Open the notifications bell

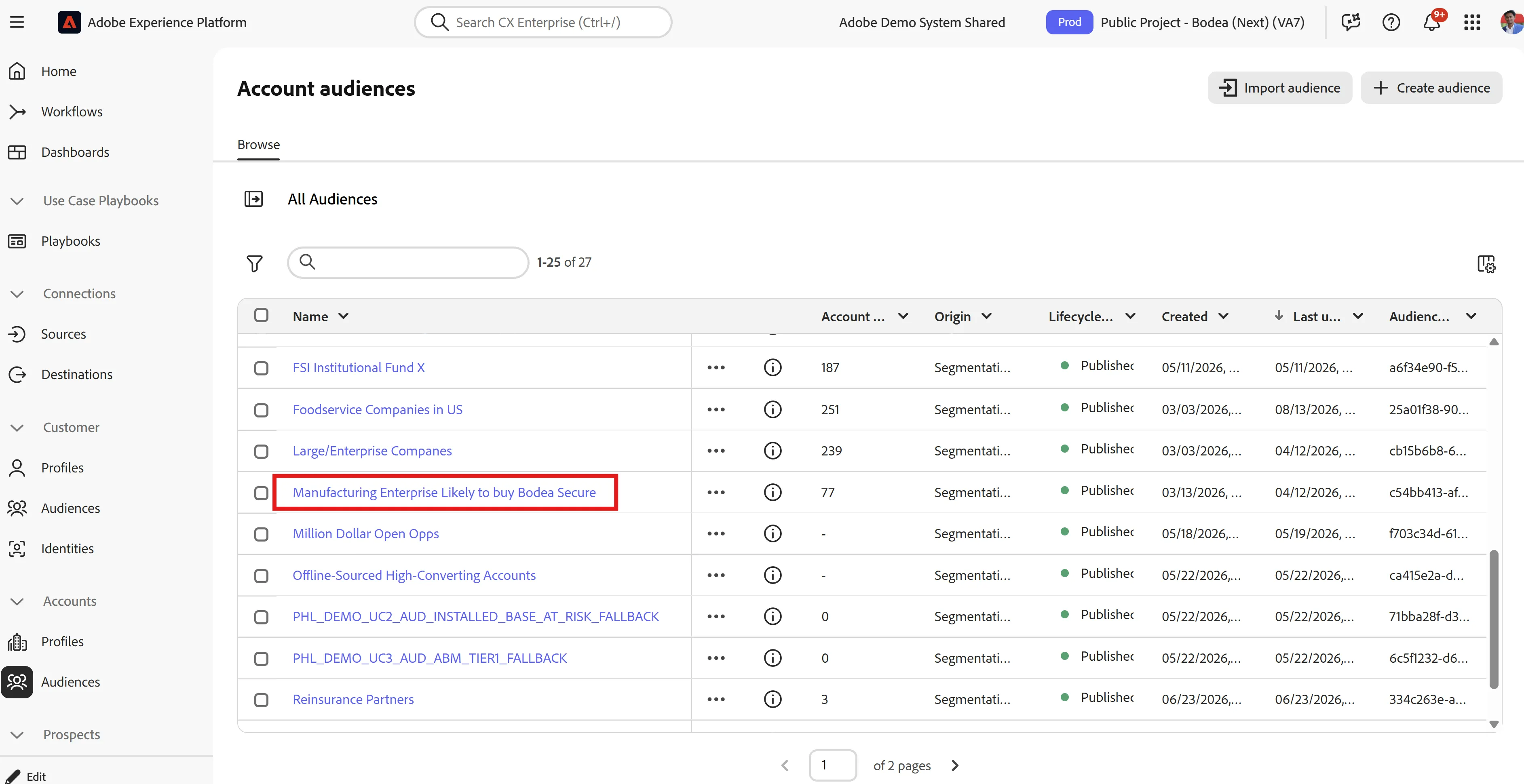pos(1432,23)
